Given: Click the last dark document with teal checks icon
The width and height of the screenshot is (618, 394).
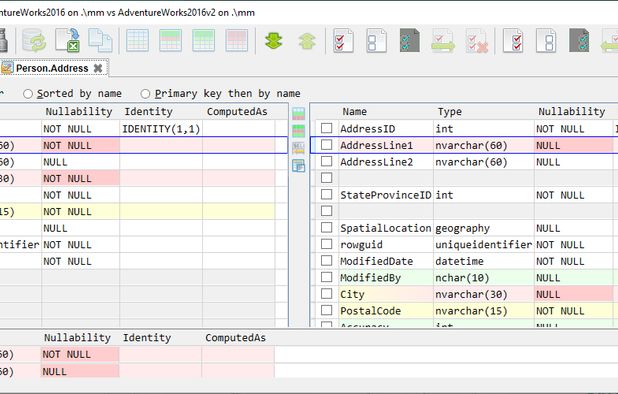Looking at the screenshot, I should [579, 40].
